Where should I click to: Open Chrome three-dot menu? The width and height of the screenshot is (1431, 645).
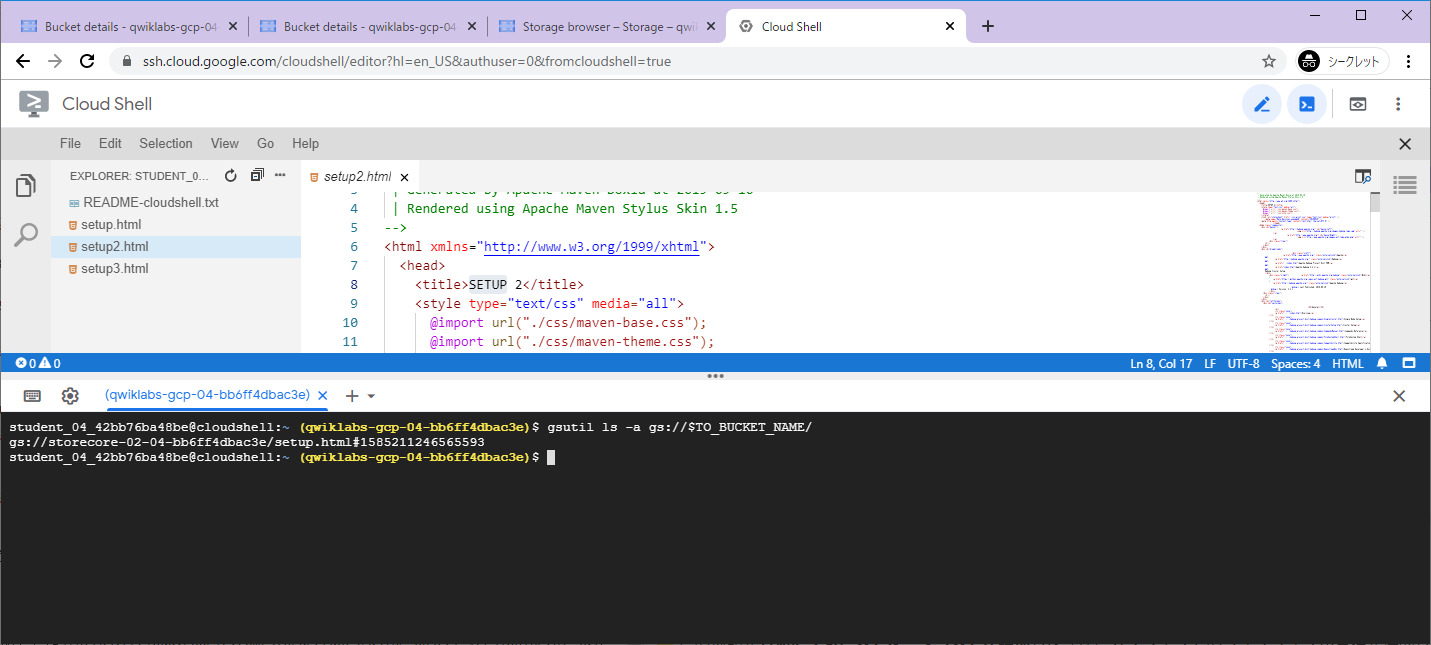point(1409,61)
